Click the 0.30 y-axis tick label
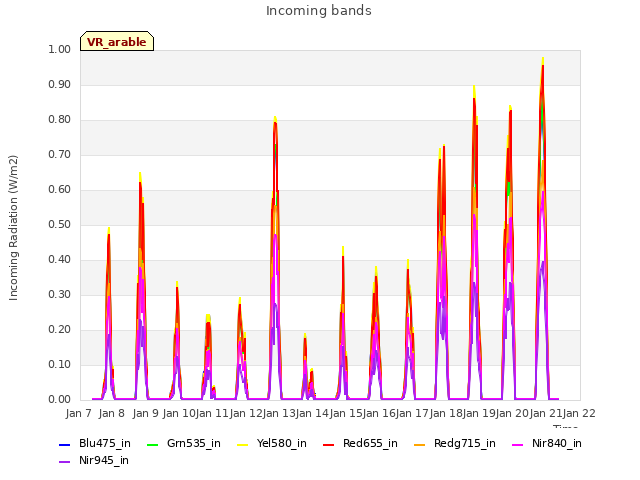The image size is (640, 480). [x=59, y=295]
